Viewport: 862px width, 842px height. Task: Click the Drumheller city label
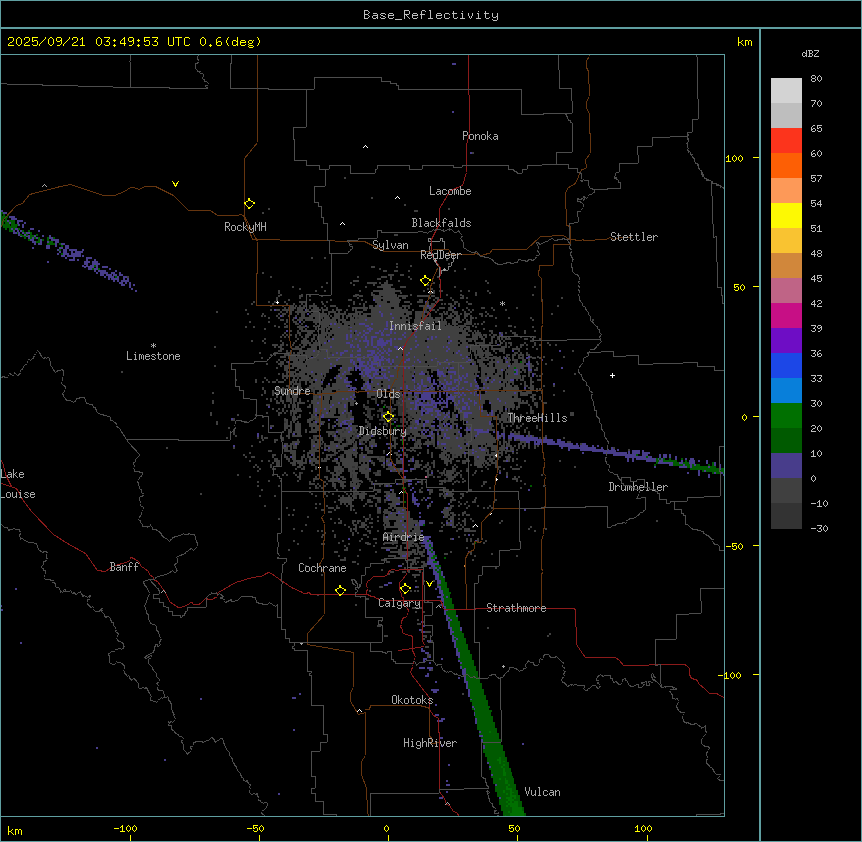click(x=638, y=487)
